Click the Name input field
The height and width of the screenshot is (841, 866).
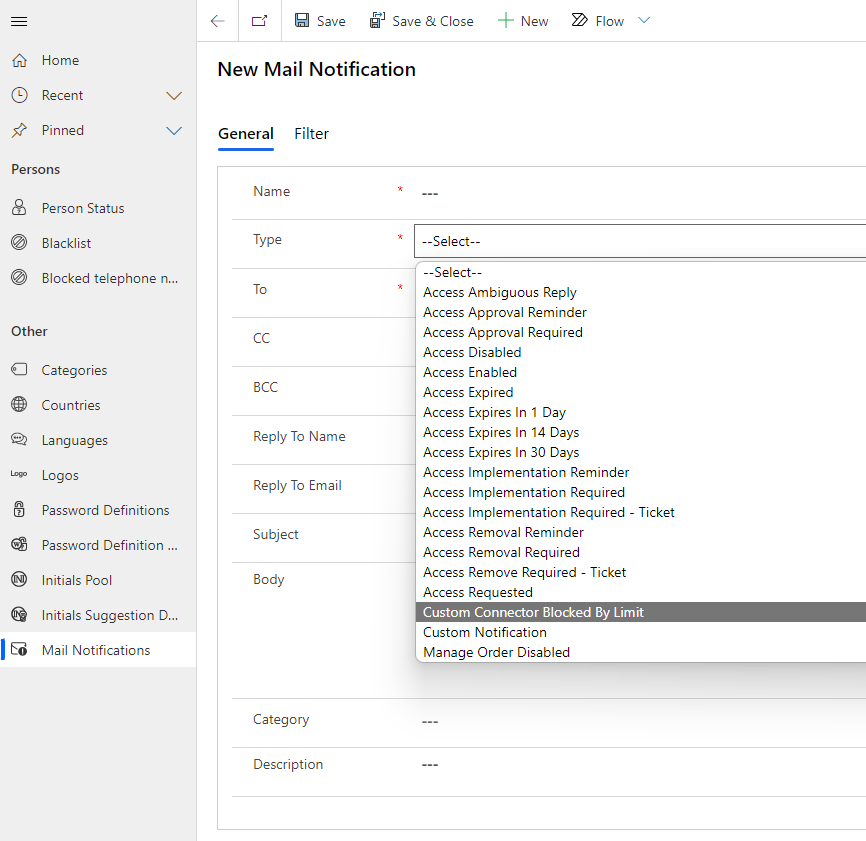coord(640,193)
